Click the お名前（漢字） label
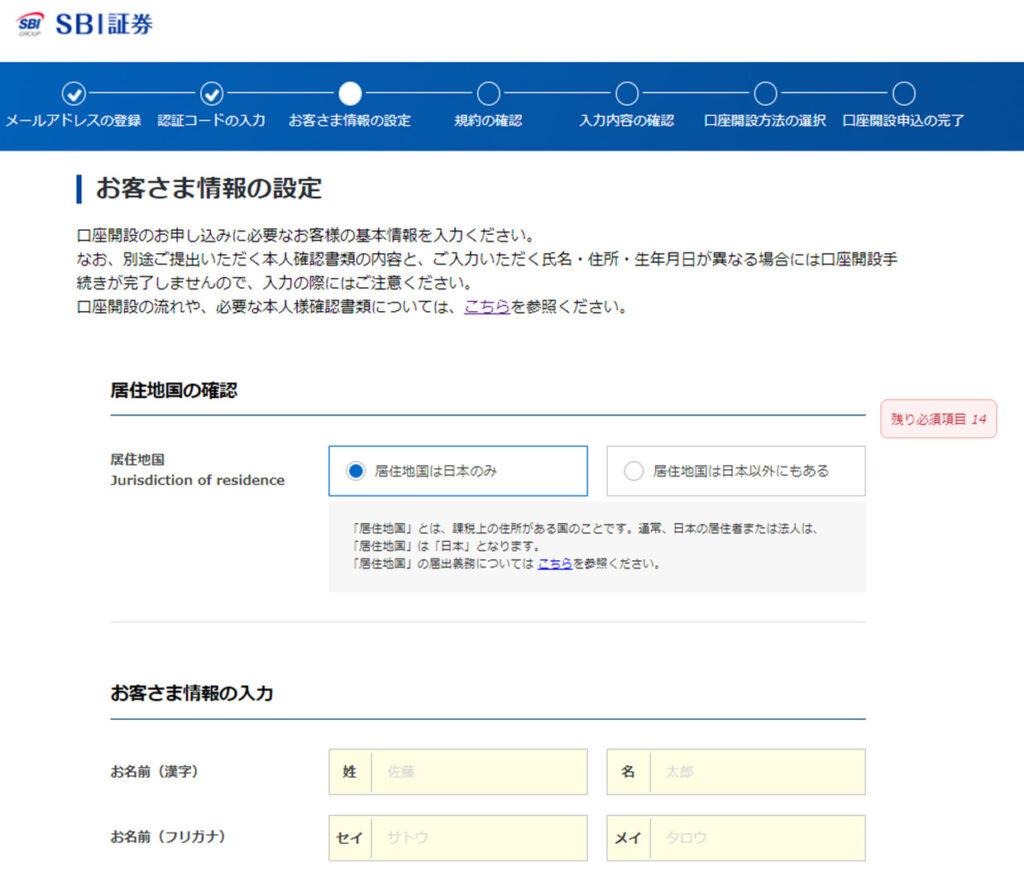The height and width of the screenshot is (882, 1024). pos(154,772)
